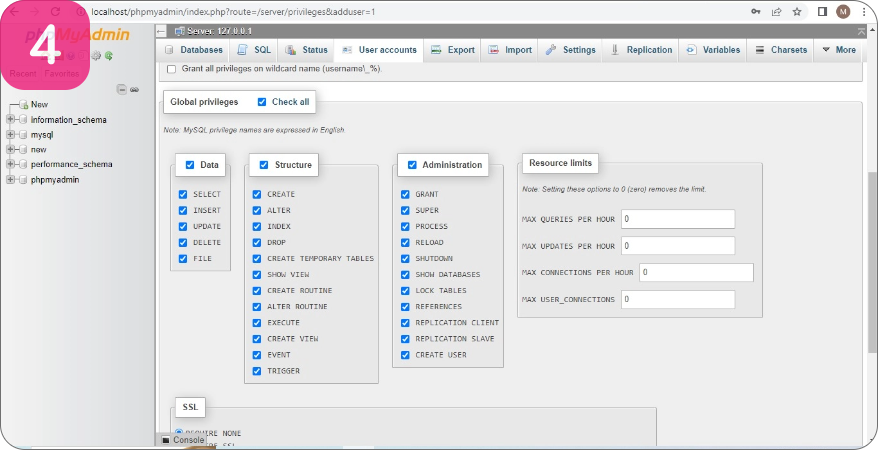
Task: Toggle the Structure group checkbox
Action: pos(264,165)
